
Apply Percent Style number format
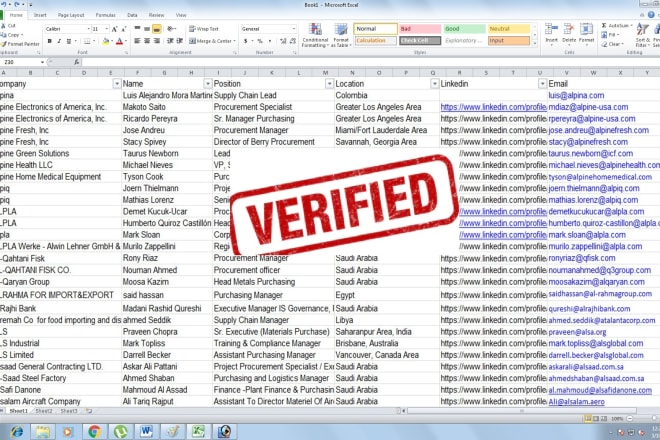tap(260, 41)
